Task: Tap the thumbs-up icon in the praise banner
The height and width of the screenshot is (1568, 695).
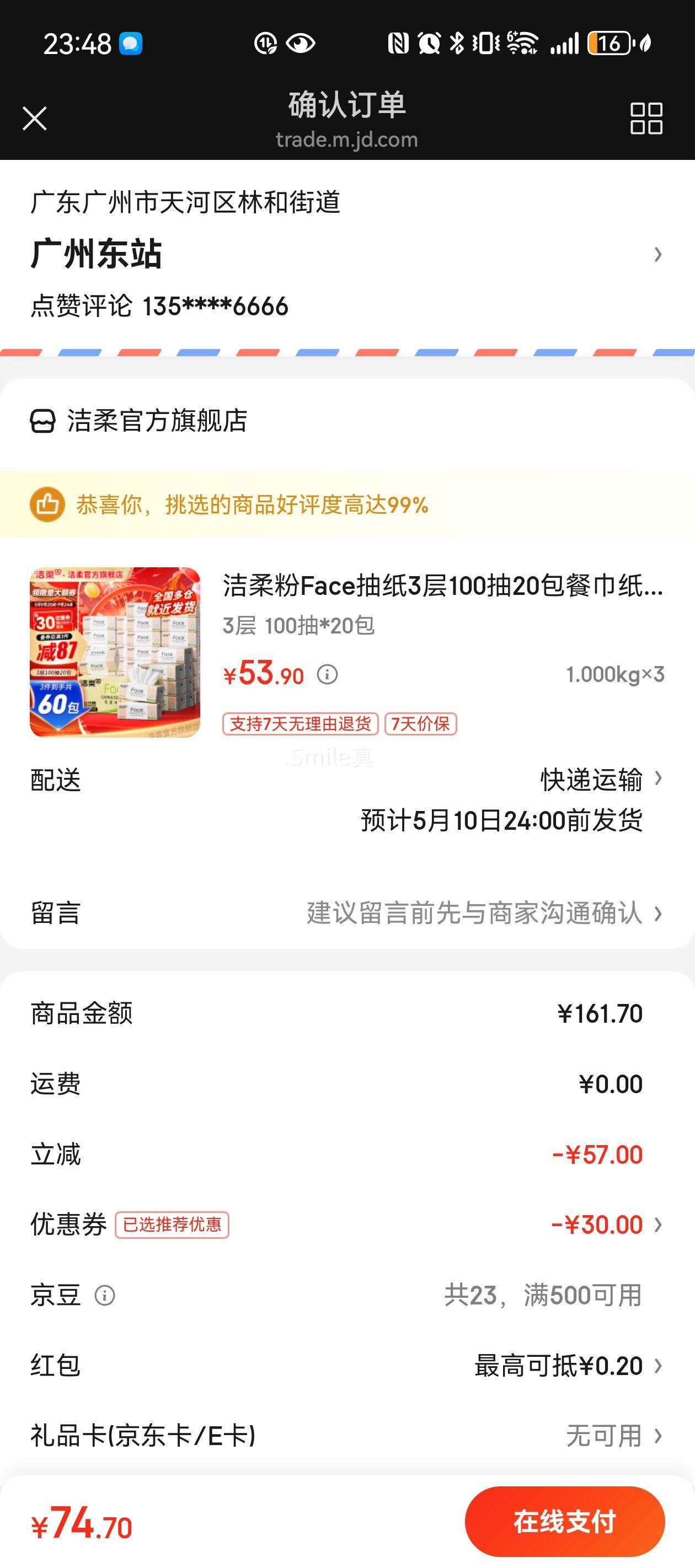Action: (47, 504)
